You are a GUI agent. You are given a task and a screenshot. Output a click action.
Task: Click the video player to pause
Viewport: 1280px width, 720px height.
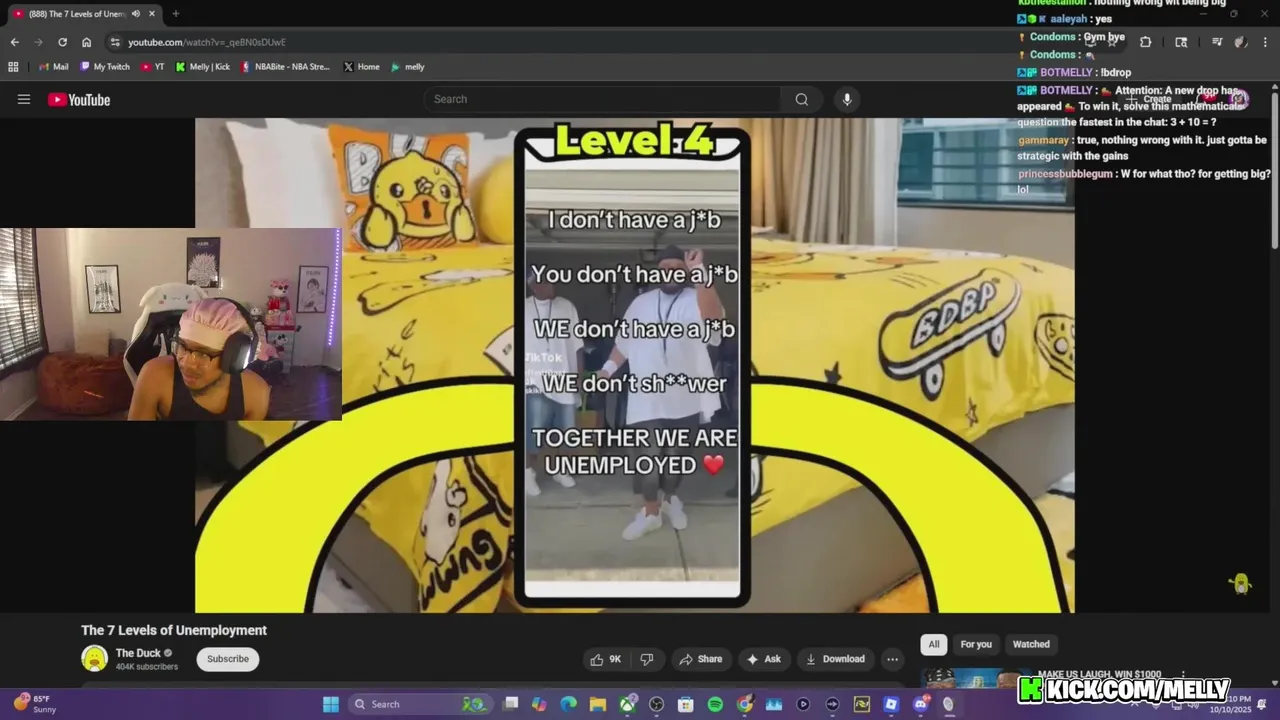[x=634, y=365]
